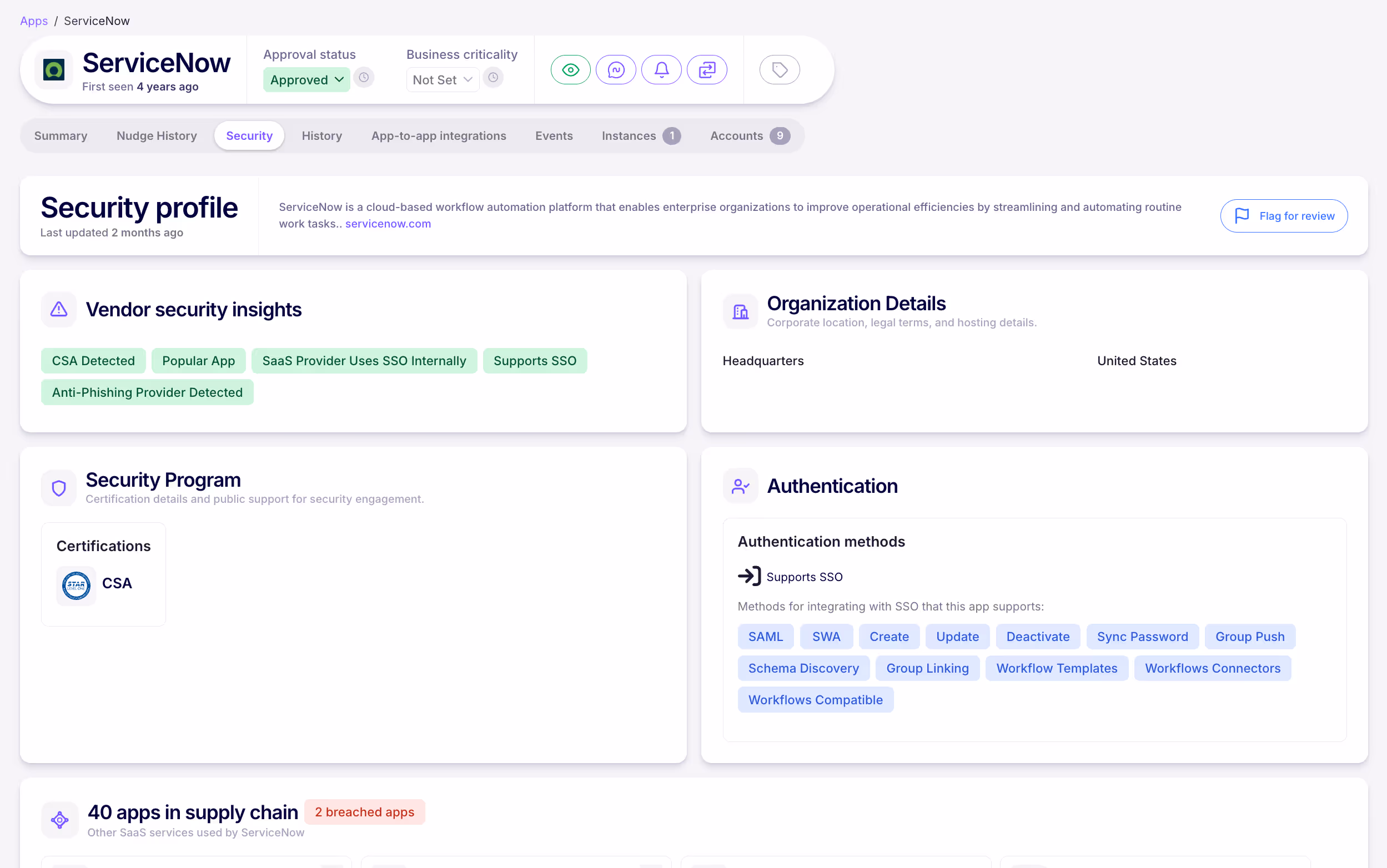Select the Security tab
The height and width of the screenshot is (868, 1387).
tap(249, 136)
